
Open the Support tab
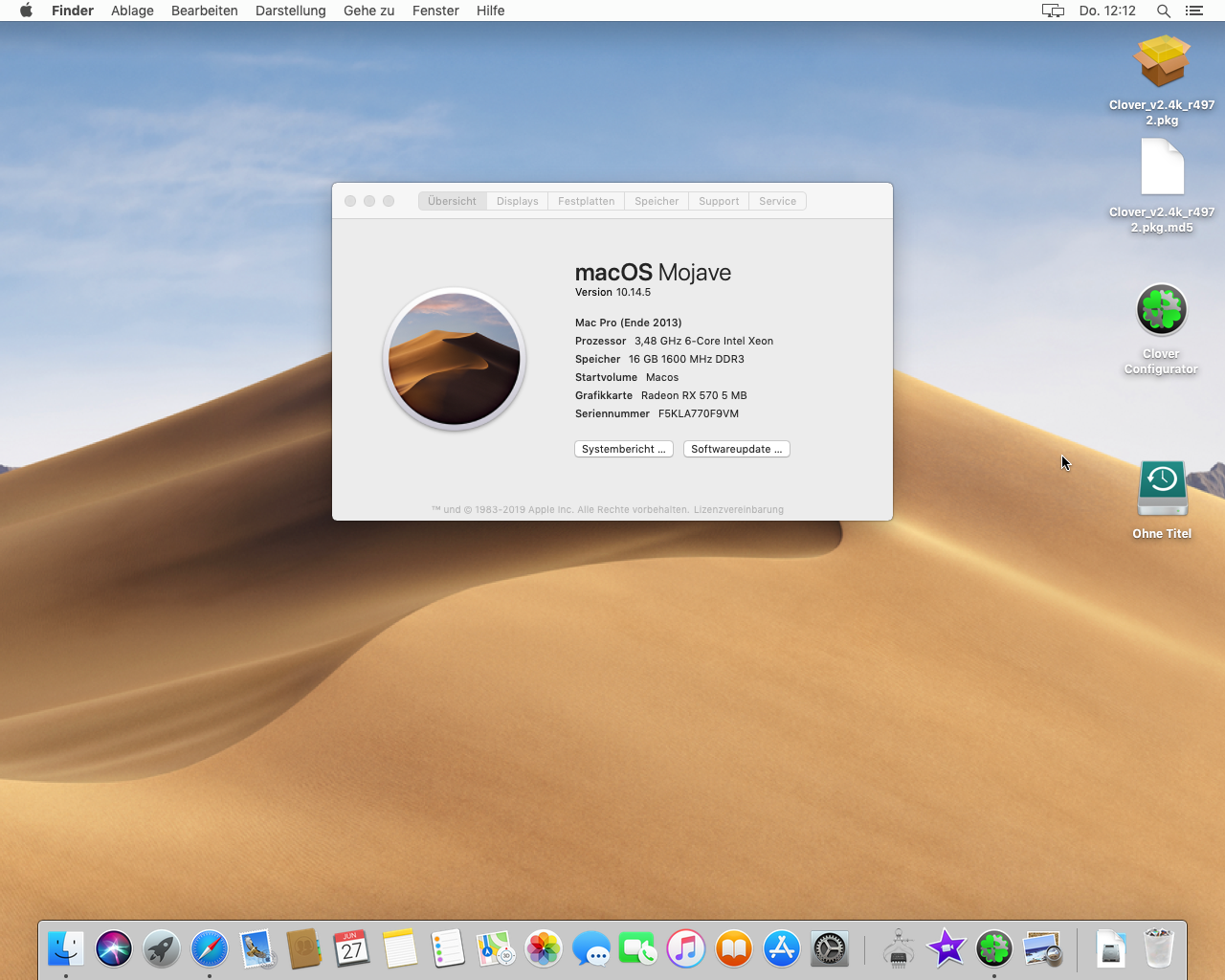(719, 201)
